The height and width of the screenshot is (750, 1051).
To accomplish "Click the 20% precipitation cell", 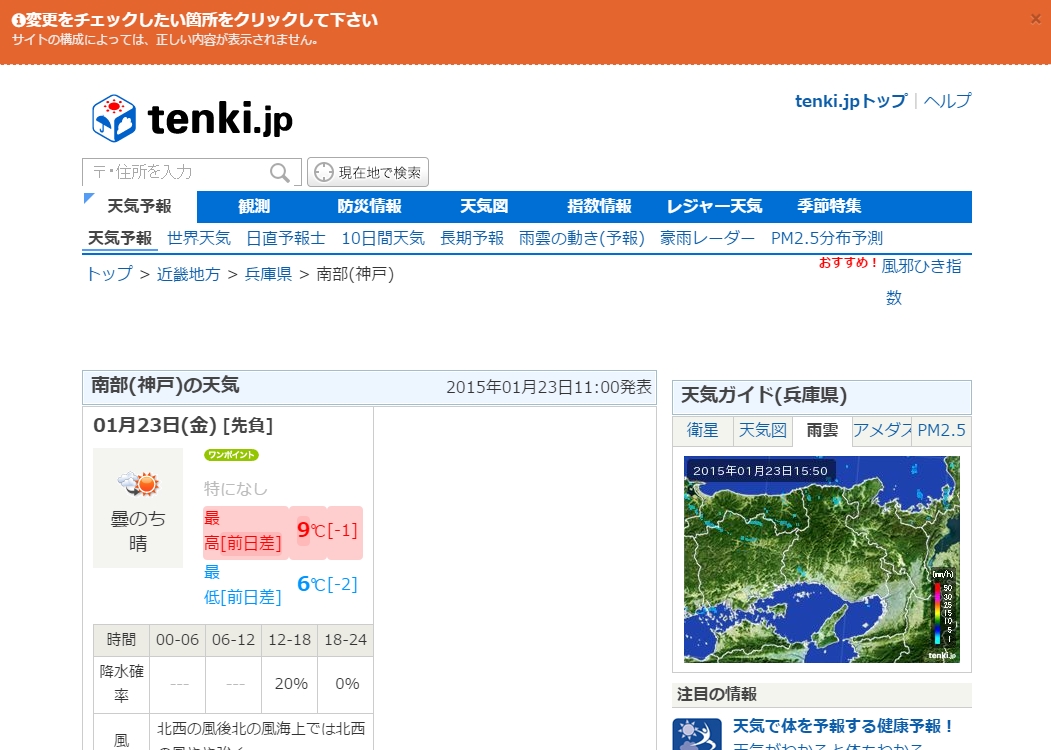I will [290, 684].
